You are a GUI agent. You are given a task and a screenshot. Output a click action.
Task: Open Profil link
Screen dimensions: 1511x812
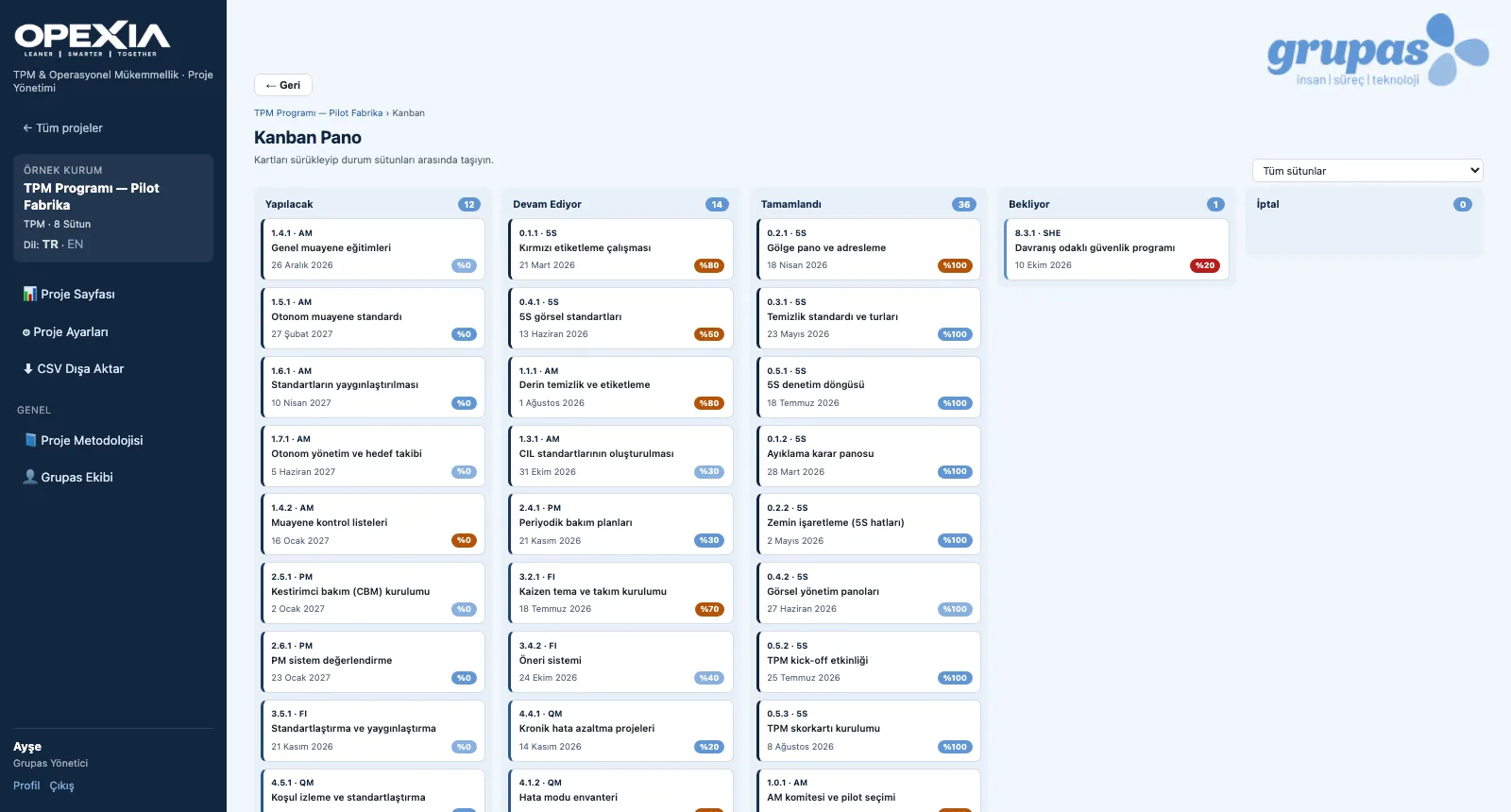click(26, 786)
